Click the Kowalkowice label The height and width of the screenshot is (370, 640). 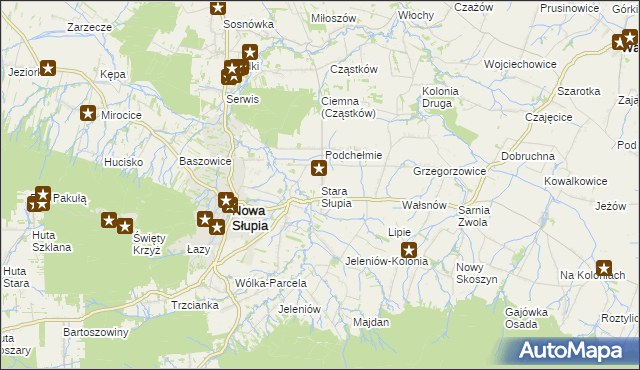576,181
